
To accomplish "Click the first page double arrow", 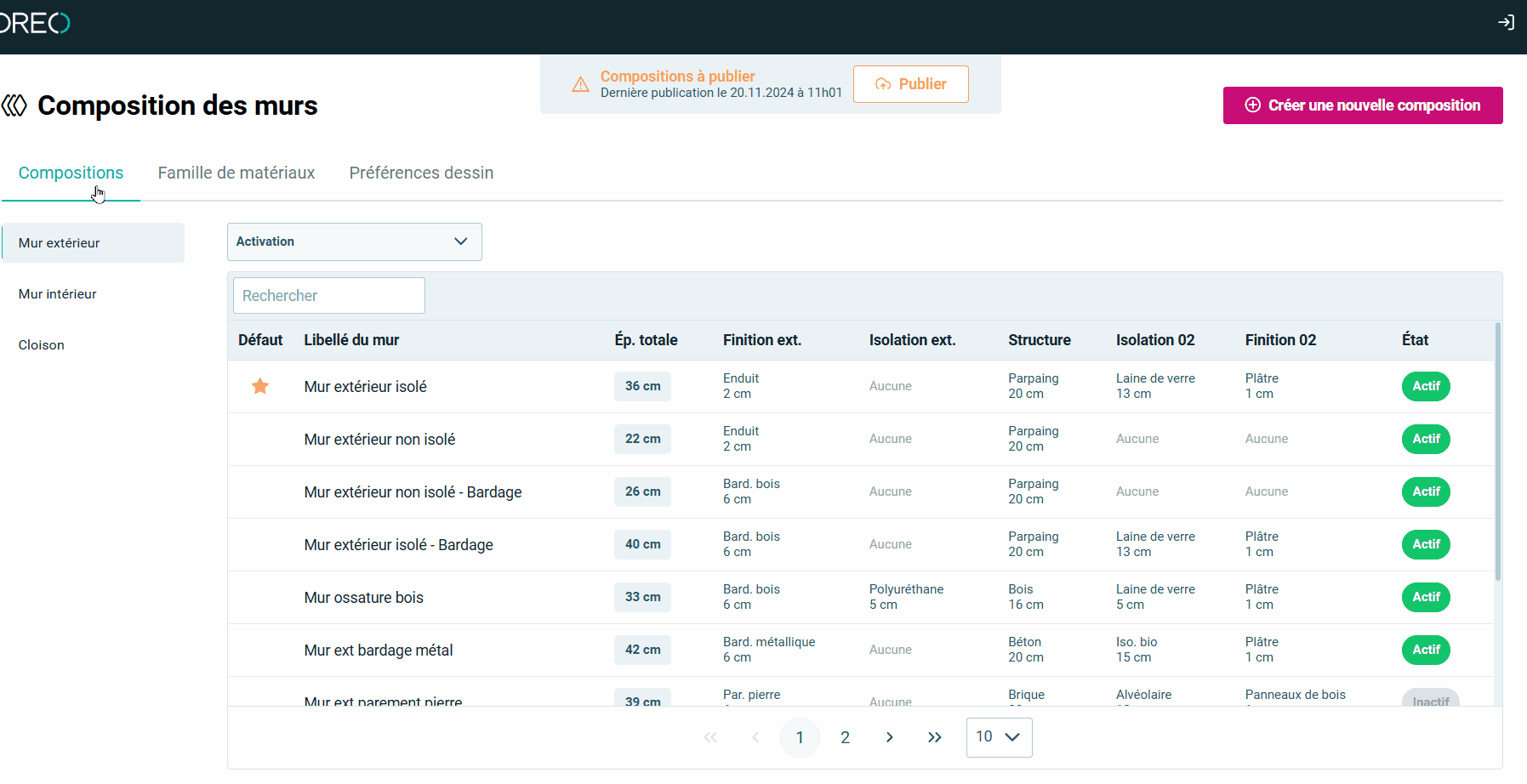I will point(710,737).
